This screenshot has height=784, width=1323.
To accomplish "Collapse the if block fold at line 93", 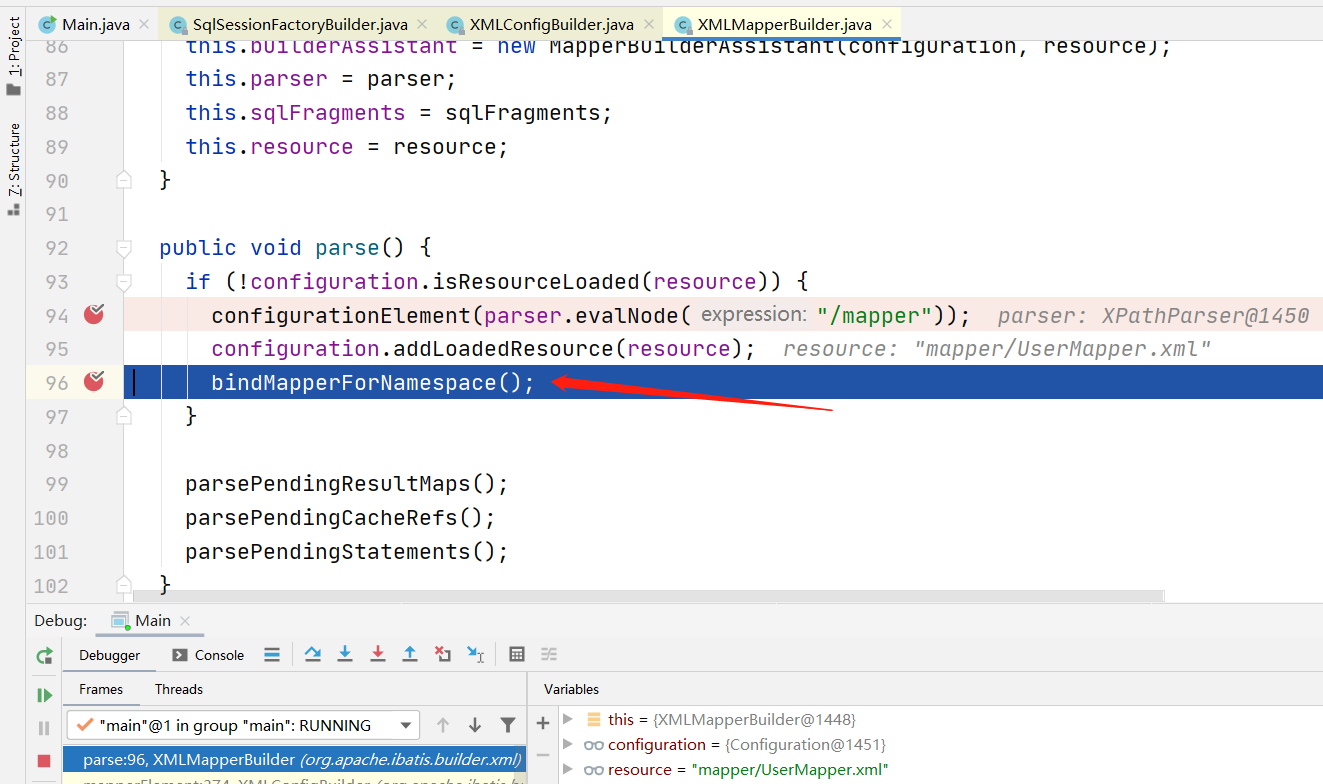I will (x=123, y=282).
